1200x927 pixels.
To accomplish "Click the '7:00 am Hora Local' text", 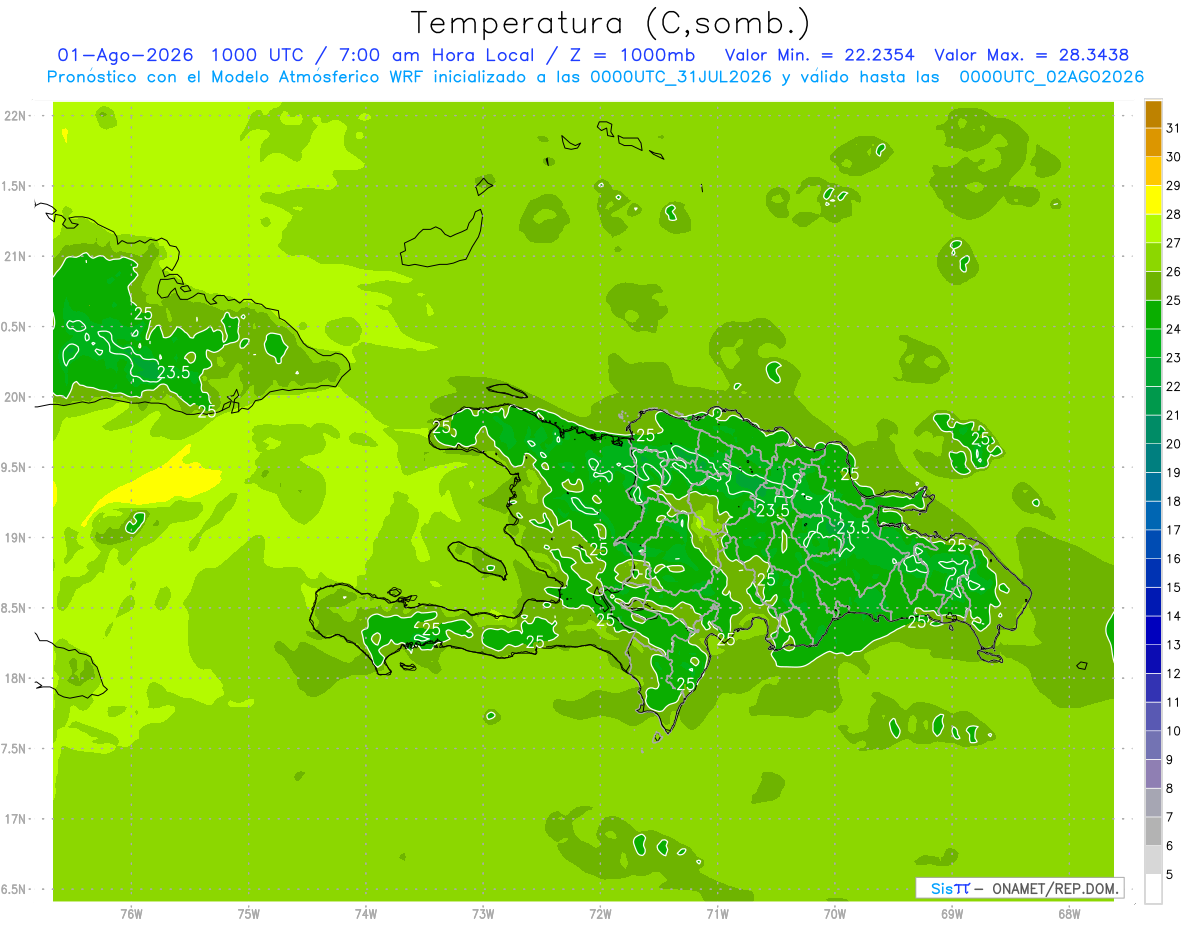I will (x=433, y=55).
